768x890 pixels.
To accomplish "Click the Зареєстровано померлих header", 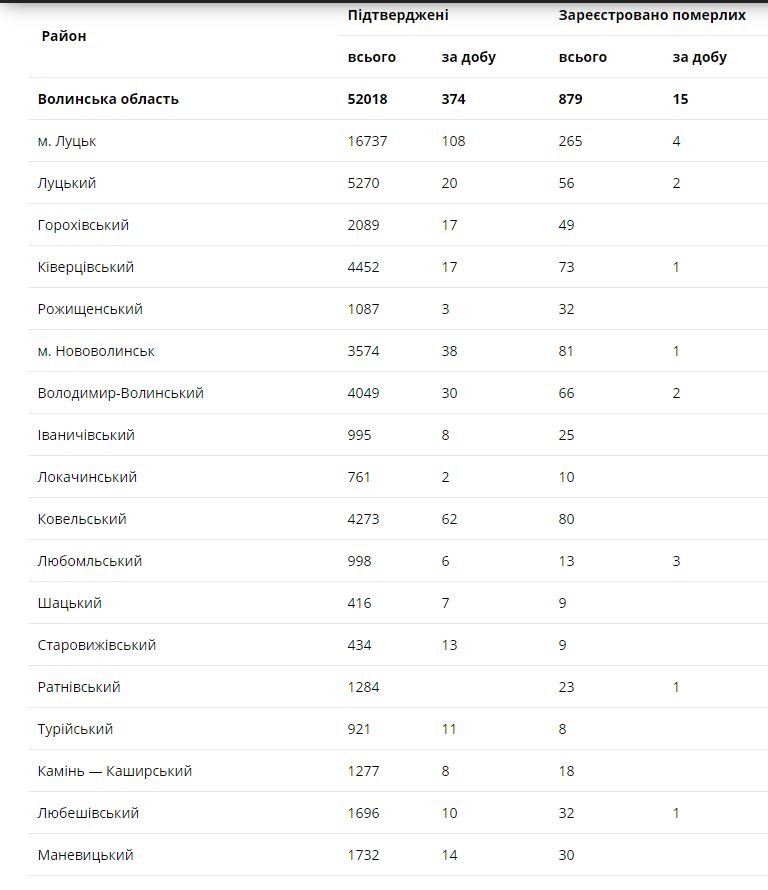I will (652, 15).
